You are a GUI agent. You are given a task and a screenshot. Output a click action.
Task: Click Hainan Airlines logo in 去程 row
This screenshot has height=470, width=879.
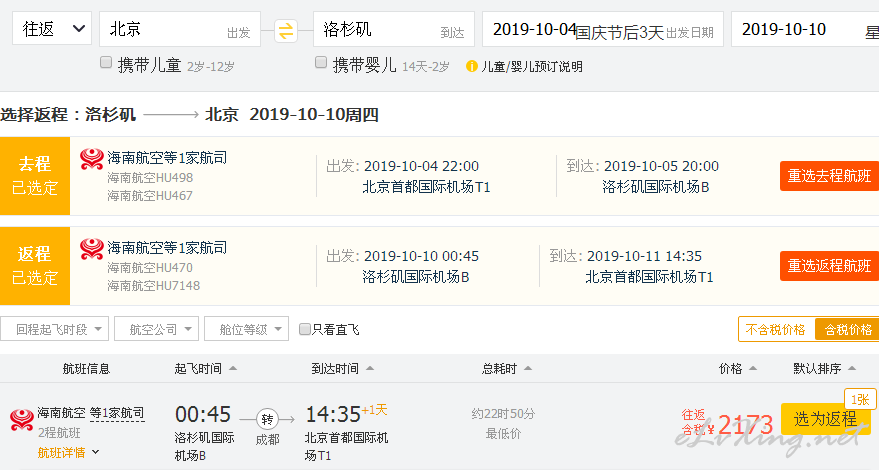point(92,159)
